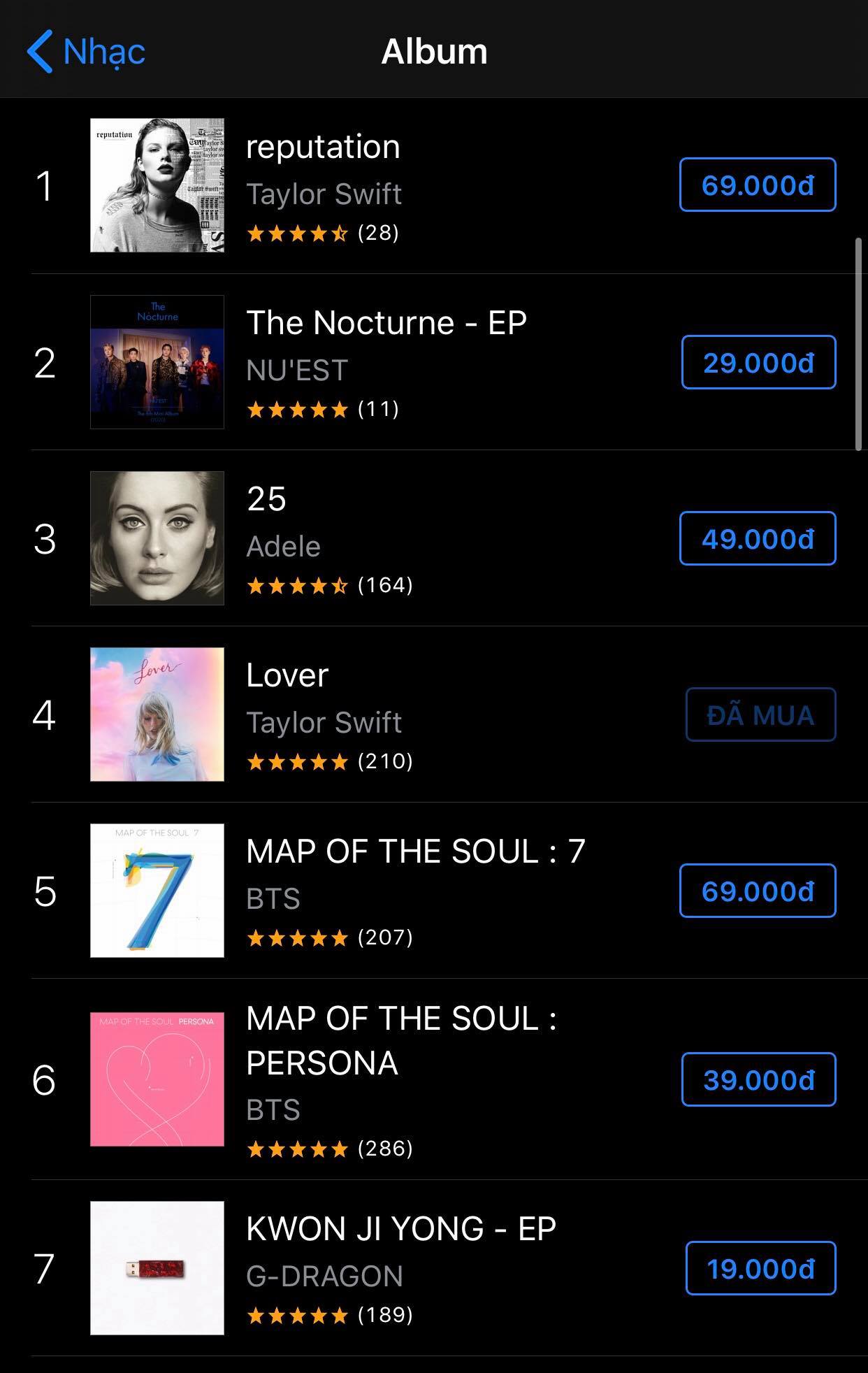
Task: Open the pink PERSONA album cover
Action: pos(157,1079)
